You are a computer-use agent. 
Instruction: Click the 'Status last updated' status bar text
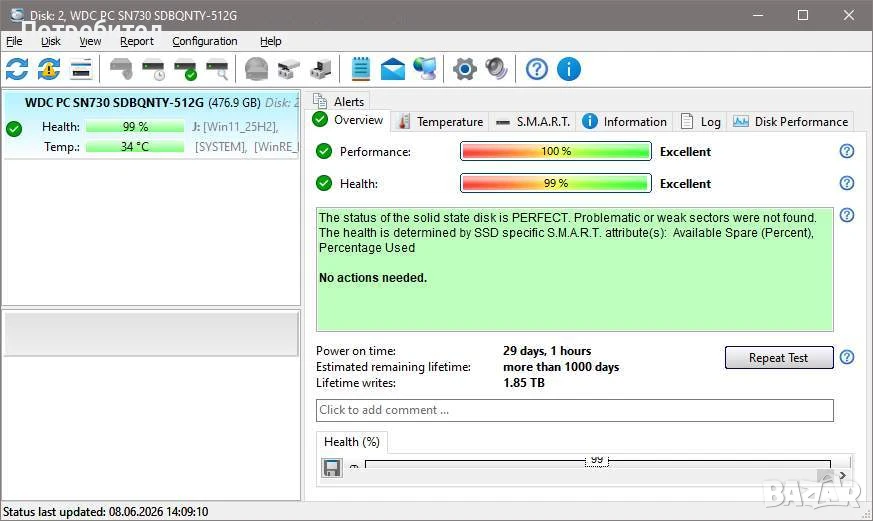tap(105, 512)
